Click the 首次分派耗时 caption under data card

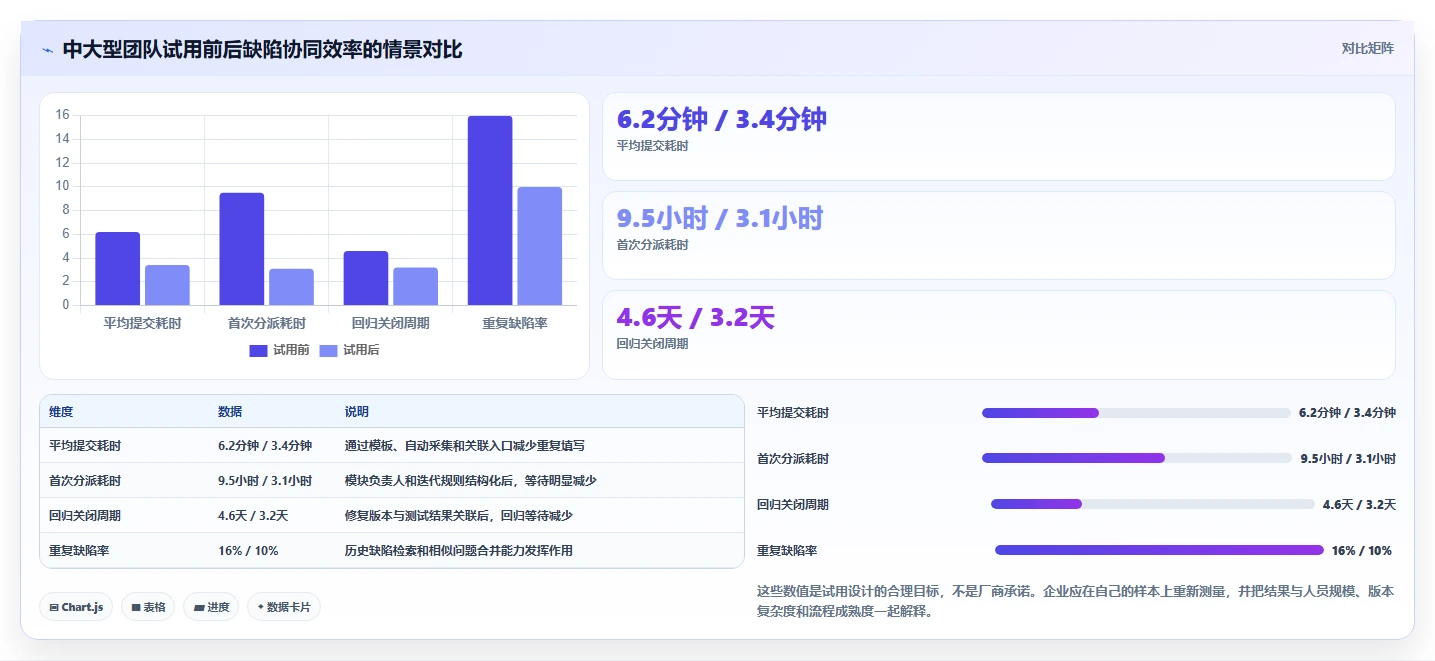pyautogui.click(x=652, y=245)
